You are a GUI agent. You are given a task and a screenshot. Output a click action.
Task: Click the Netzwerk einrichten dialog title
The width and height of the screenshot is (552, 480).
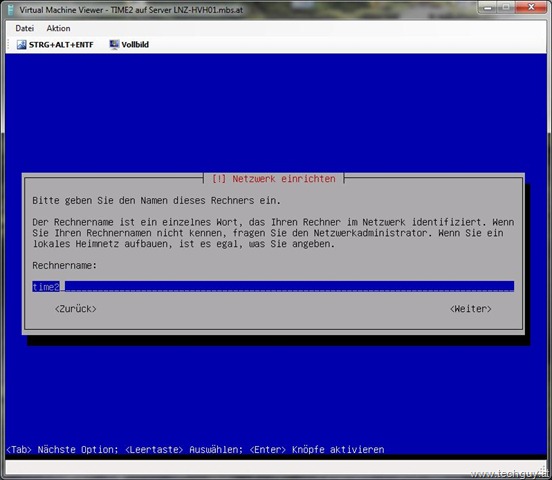[x=274, y=179]
